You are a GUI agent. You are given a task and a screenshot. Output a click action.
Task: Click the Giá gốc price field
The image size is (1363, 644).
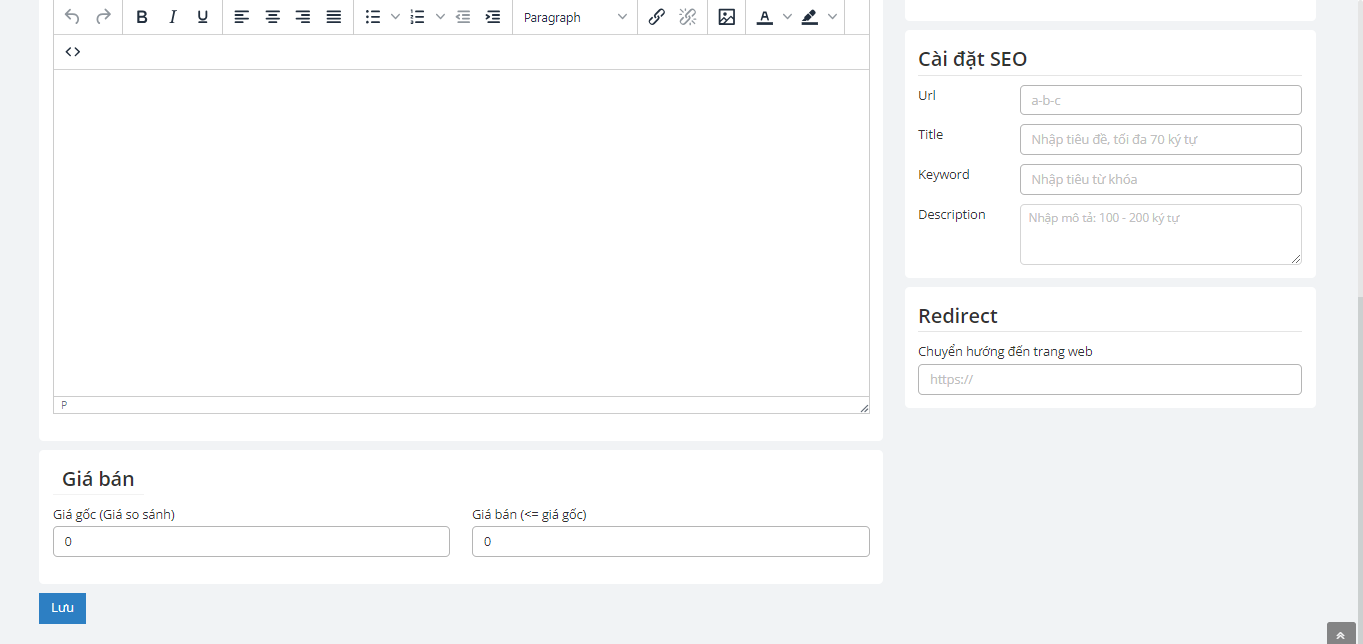point(251,542)
